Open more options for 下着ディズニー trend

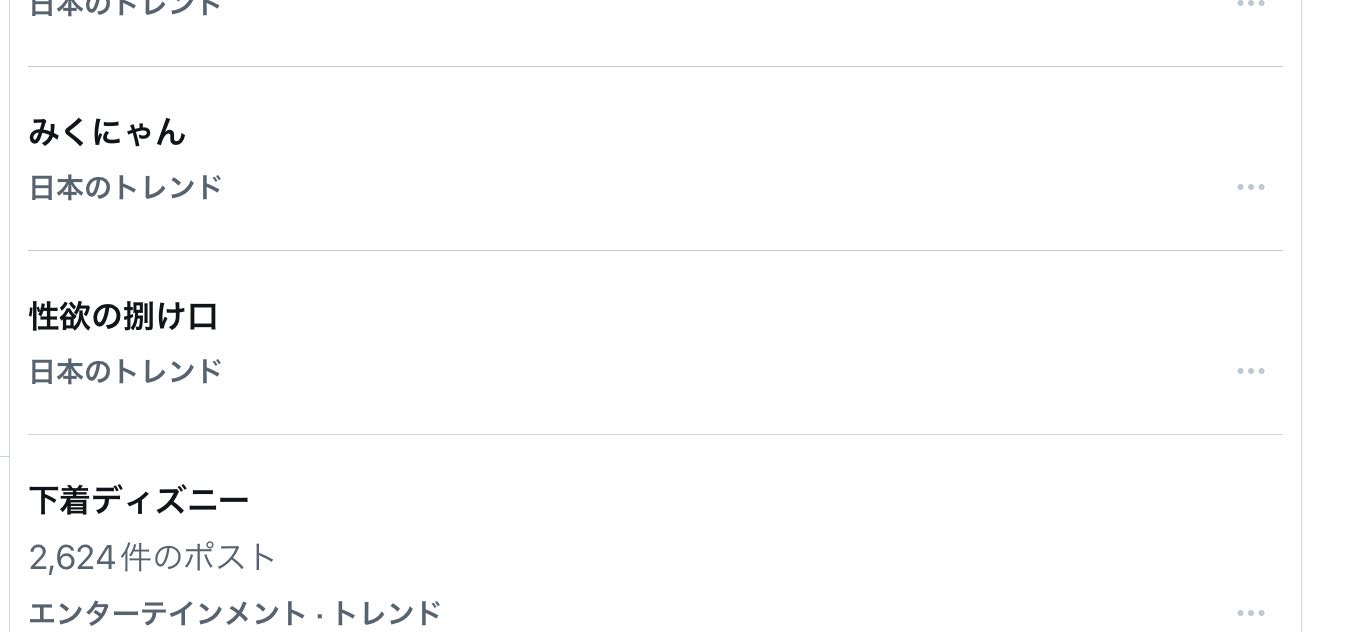1250,612
